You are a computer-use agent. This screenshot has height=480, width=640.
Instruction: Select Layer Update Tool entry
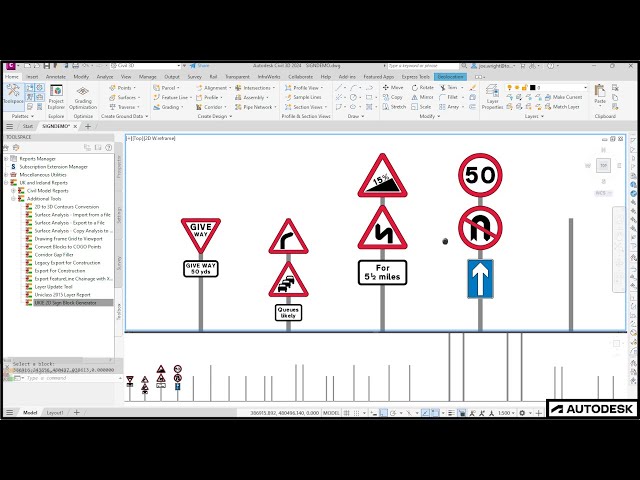(x=53, y=287)
